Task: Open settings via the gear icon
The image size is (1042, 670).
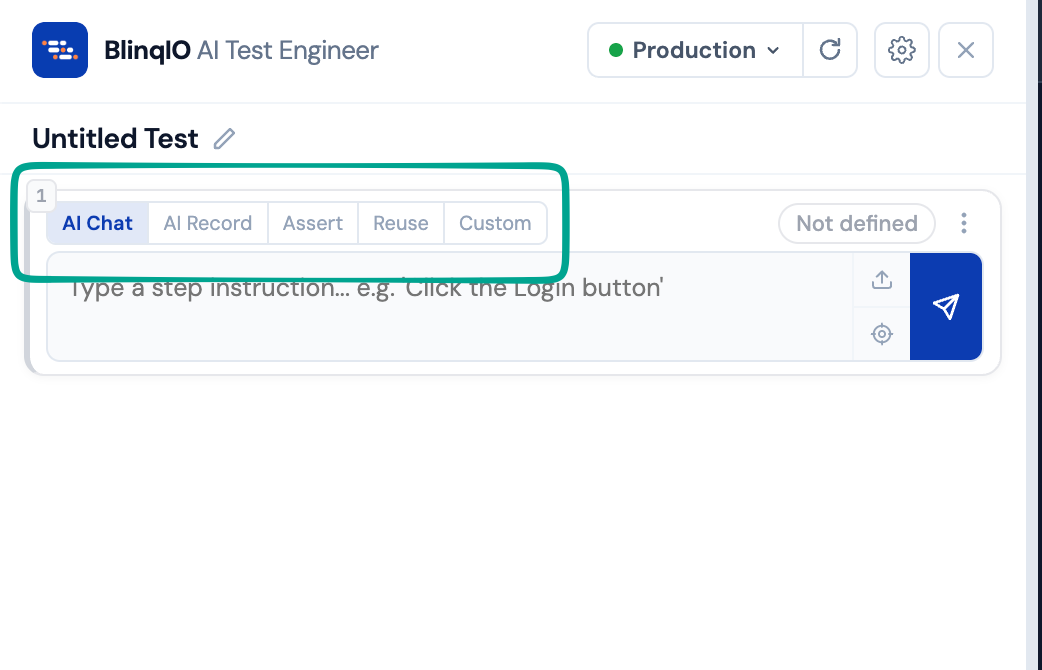Action: (901, 49)
